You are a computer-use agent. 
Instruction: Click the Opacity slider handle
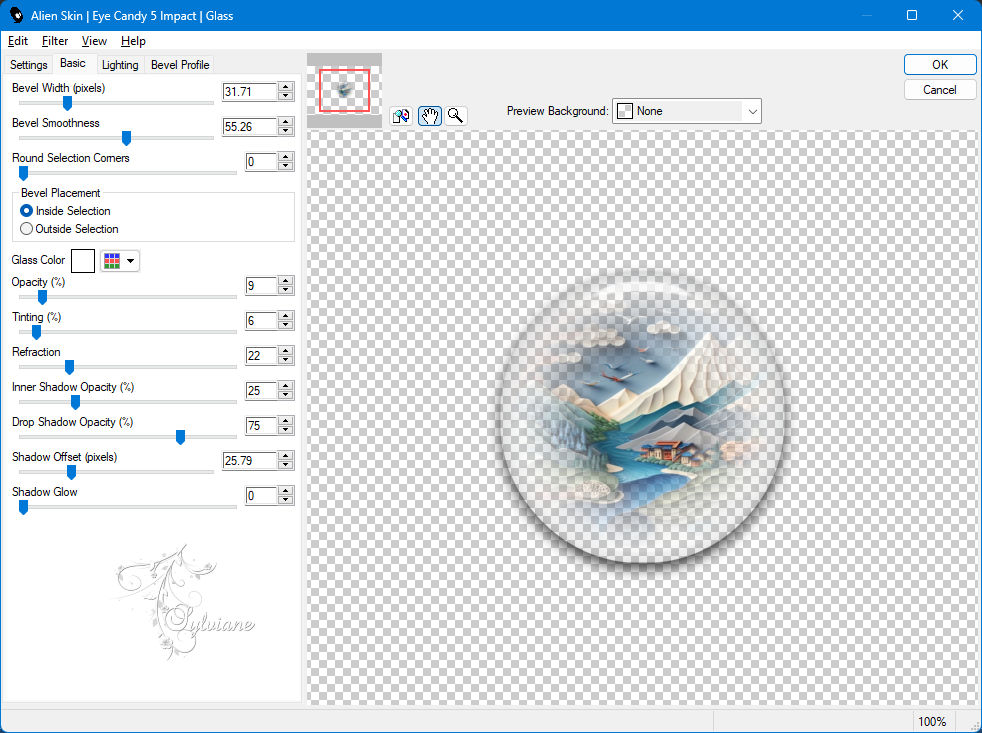point(42,297)
